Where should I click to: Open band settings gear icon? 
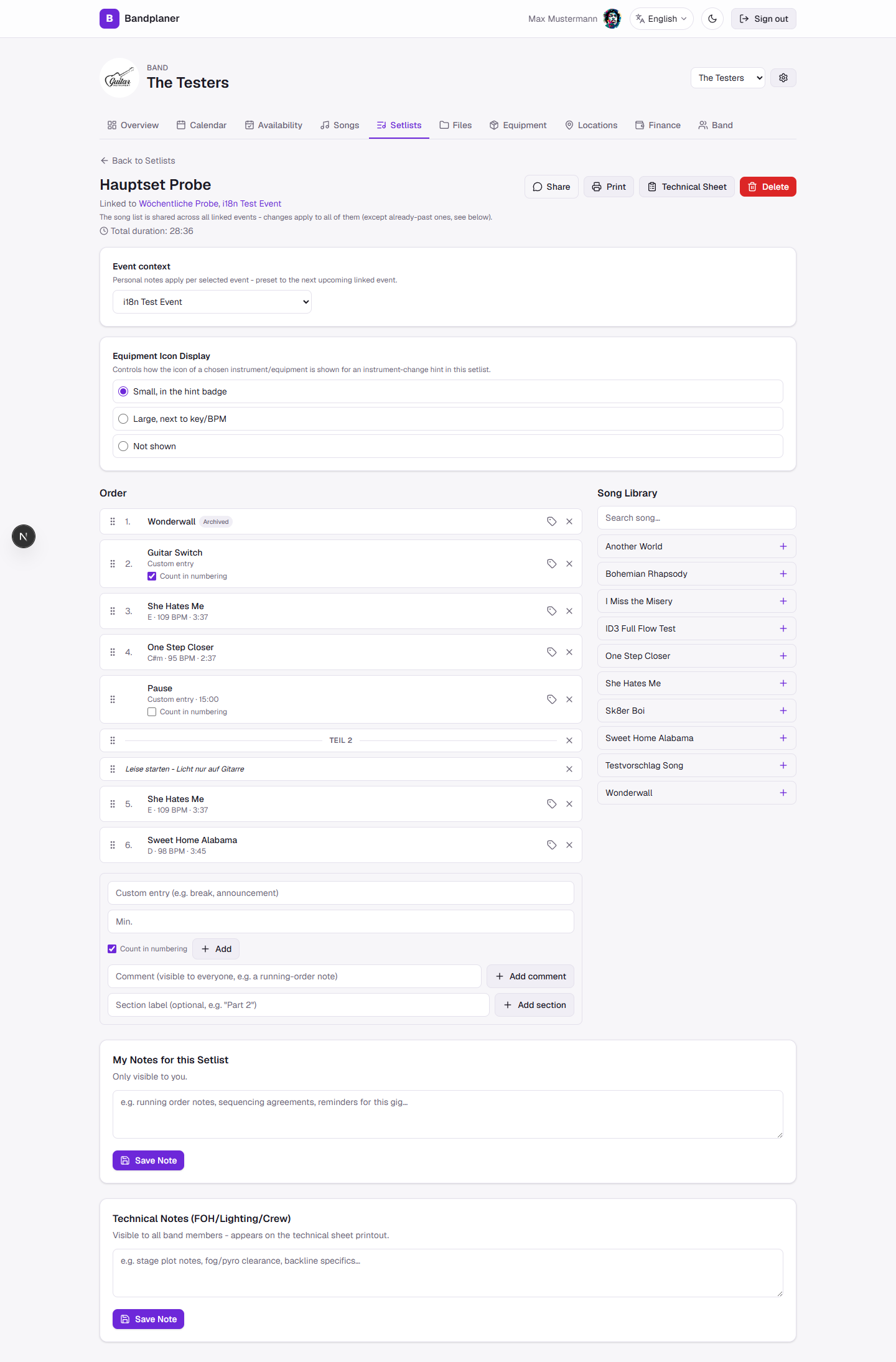(x=783, y=78)
